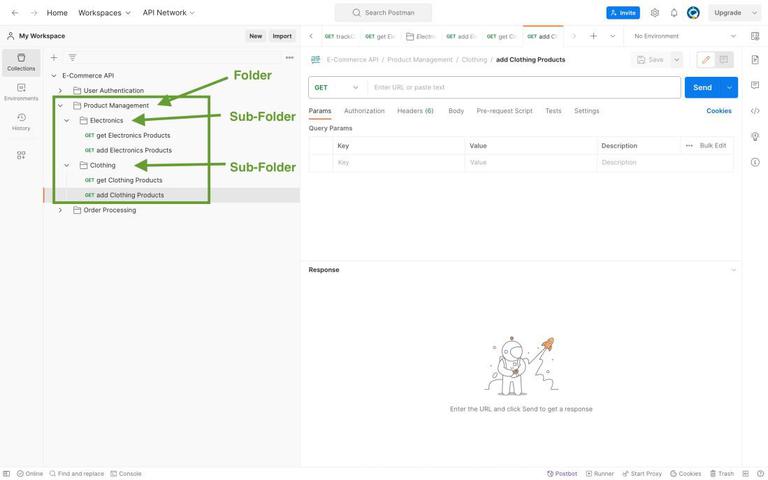Open the help icon in the status bar
The width and height of the screenshot is (768, 480).
[760, 474]
